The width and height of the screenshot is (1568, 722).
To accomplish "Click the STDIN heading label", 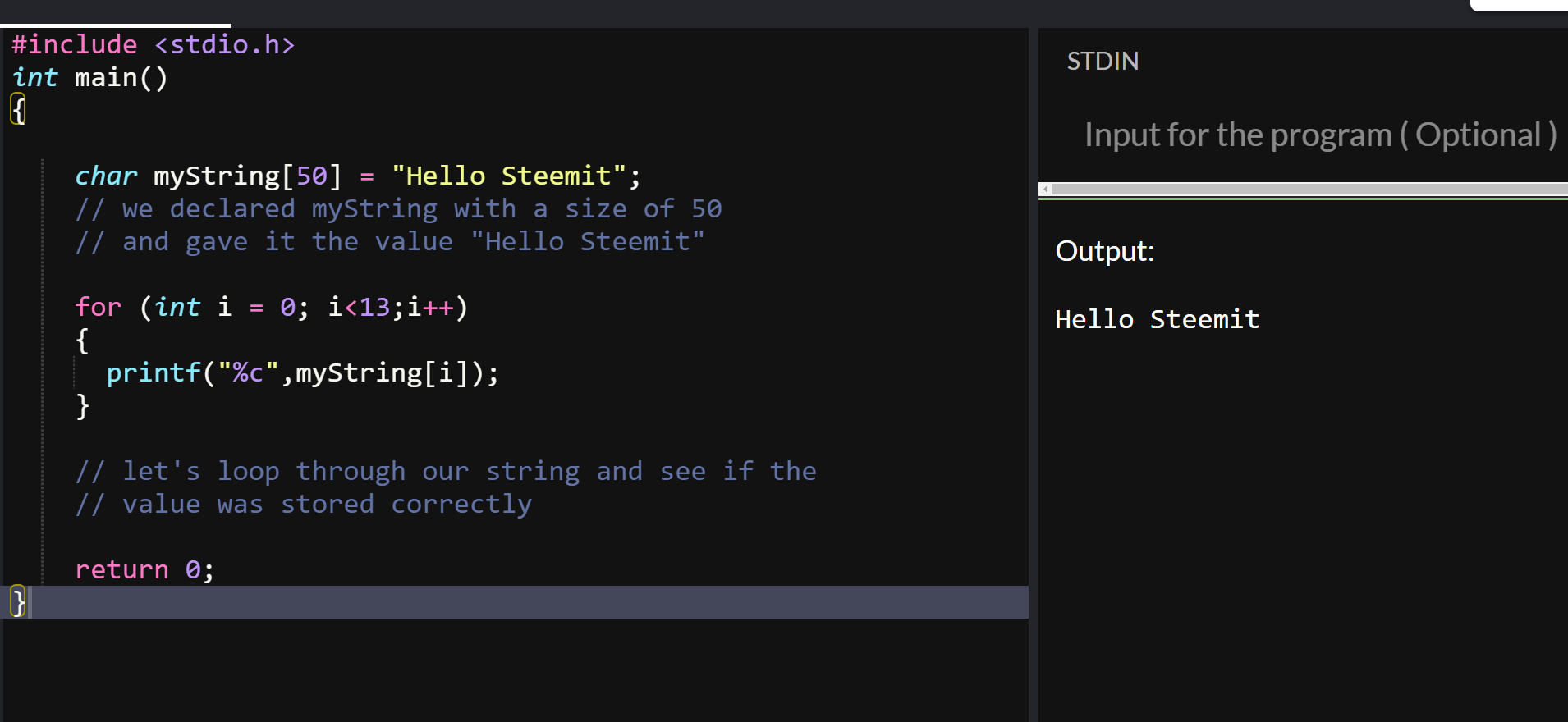I will [1103, 61].
